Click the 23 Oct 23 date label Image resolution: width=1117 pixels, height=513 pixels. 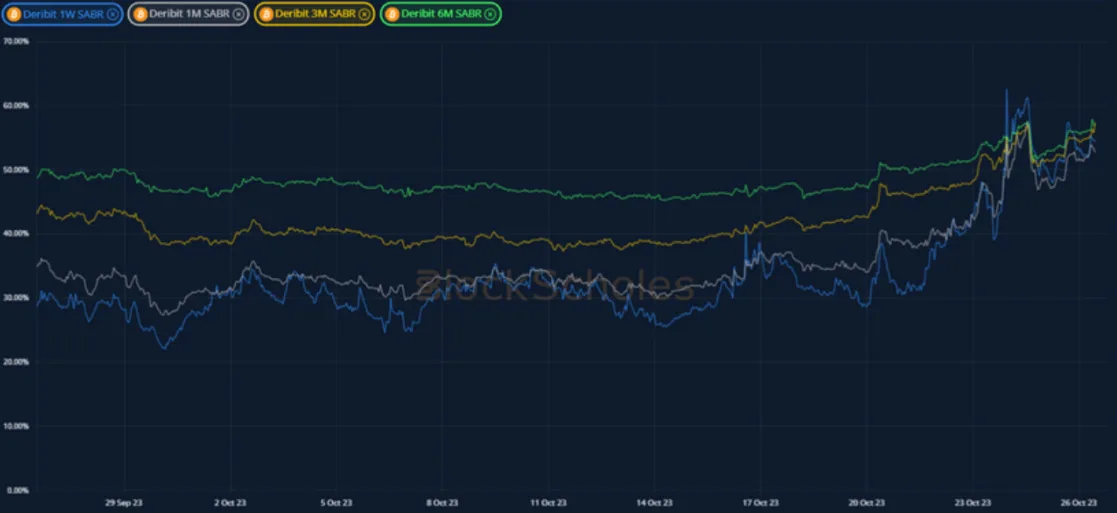pyautogui.click(x=973, y=502)
